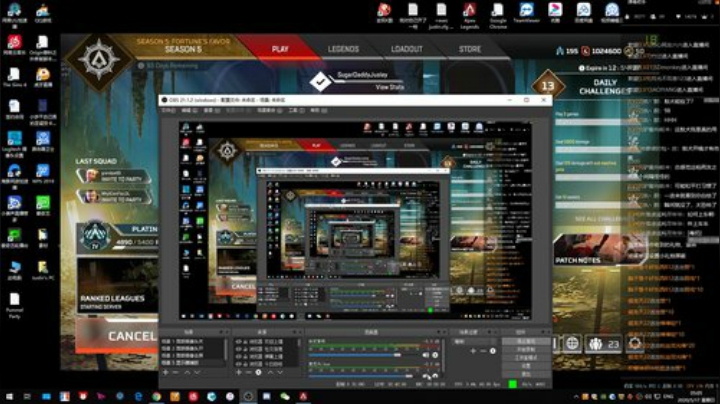Image resolution: width=720 pixels, height=404 pixels.
Task: Select the PLAY tab in Apex
Action: (x=280, y=49)
